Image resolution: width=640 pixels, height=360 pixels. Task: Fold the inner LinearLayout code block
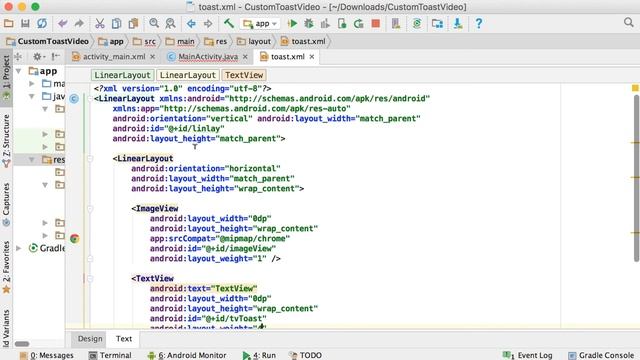click(x=90, y=159)
